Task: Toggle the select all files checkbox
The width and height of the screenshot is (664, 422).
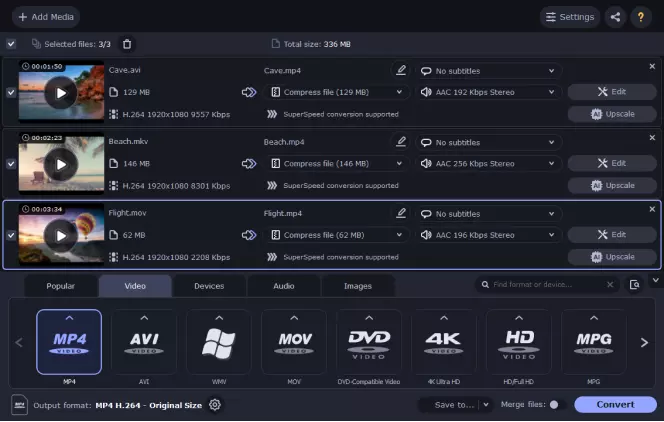Action: [11, 44]
